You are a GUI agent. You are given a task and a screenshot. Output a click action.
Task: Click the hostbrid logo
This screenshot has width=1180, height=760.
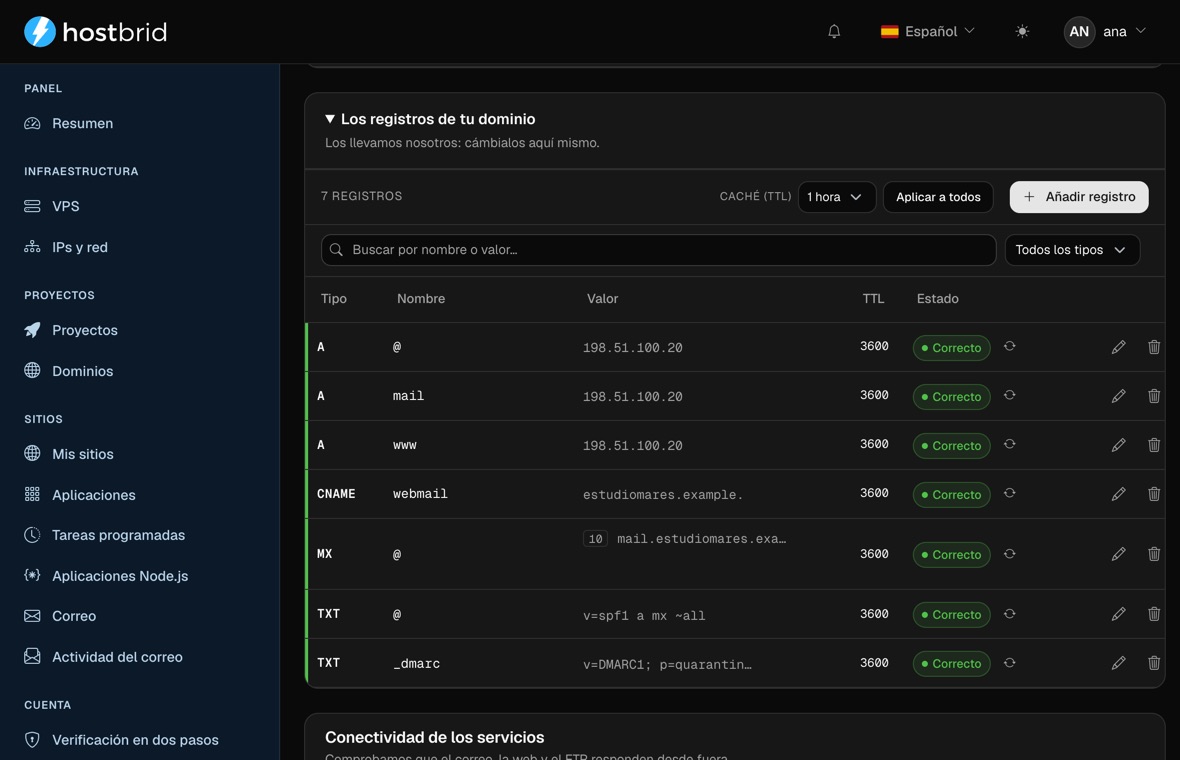click(x=96, y=32)
